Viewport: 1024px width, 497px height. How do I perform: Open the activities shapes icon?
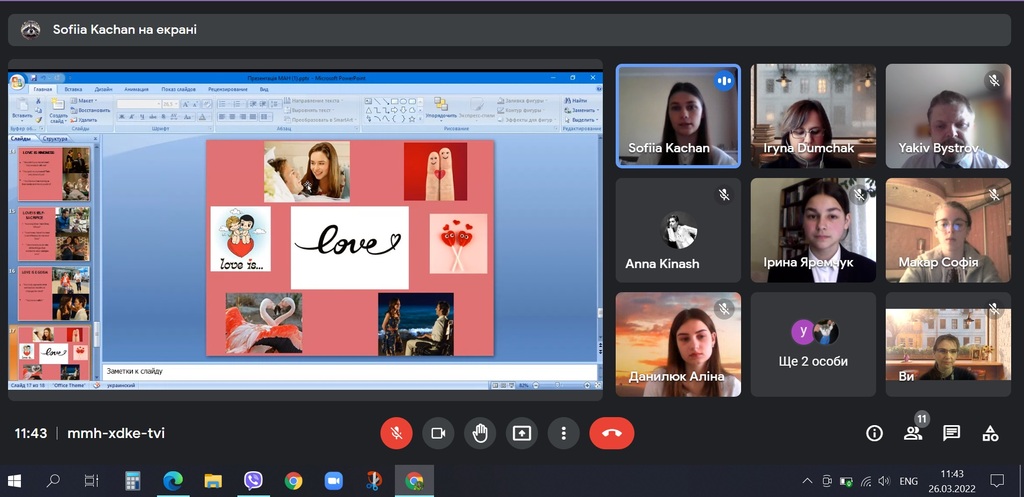pyautogui.click(x=990, y=433)
